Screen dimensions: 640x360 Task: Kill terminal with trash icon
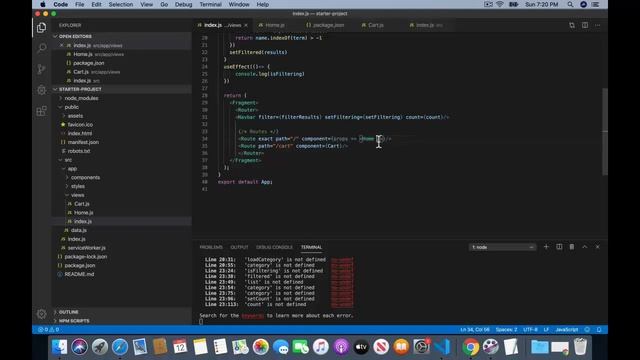572,247
